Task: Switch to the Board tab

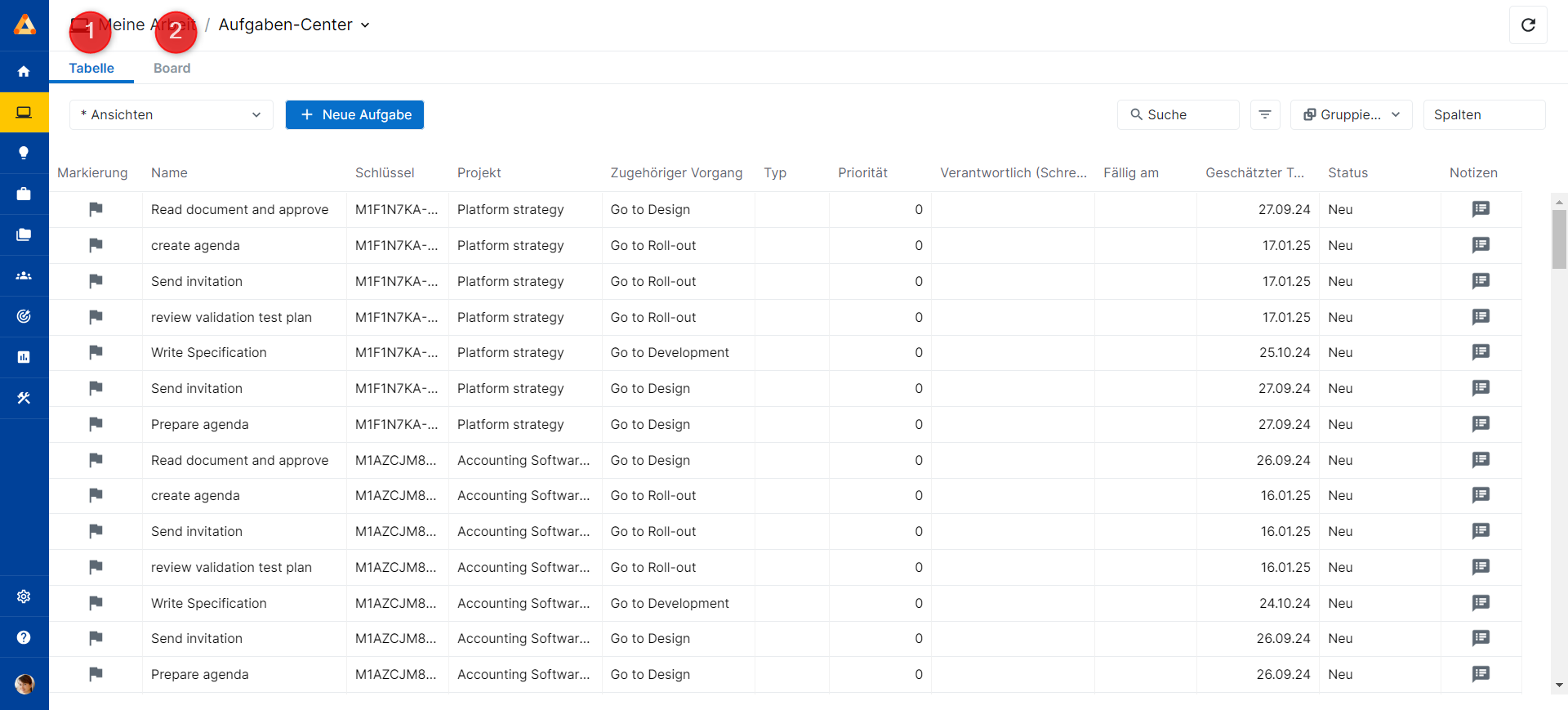Action: [x=171, y=69]
